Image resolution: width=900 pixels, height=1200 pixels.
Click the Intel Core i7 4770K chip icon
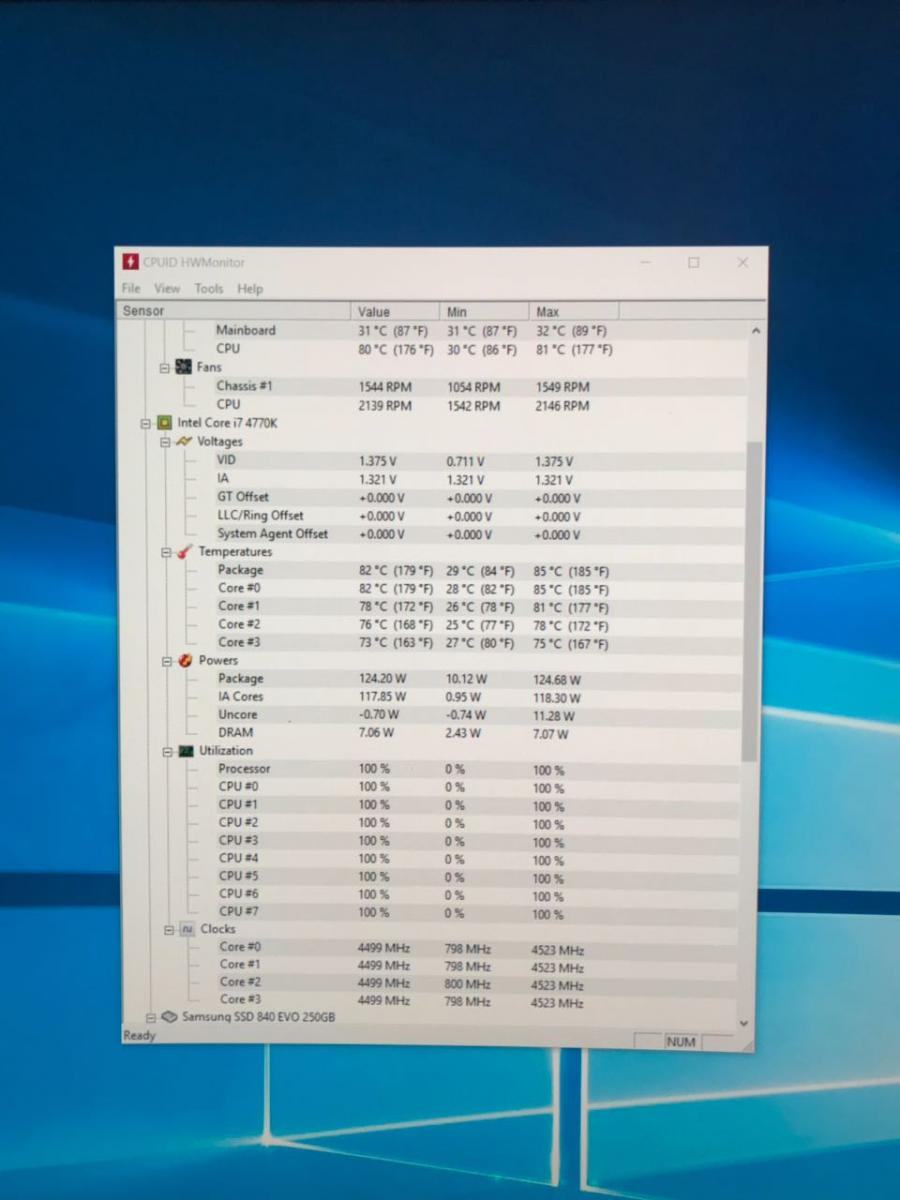pyautogui.click(x=165, y=423)
